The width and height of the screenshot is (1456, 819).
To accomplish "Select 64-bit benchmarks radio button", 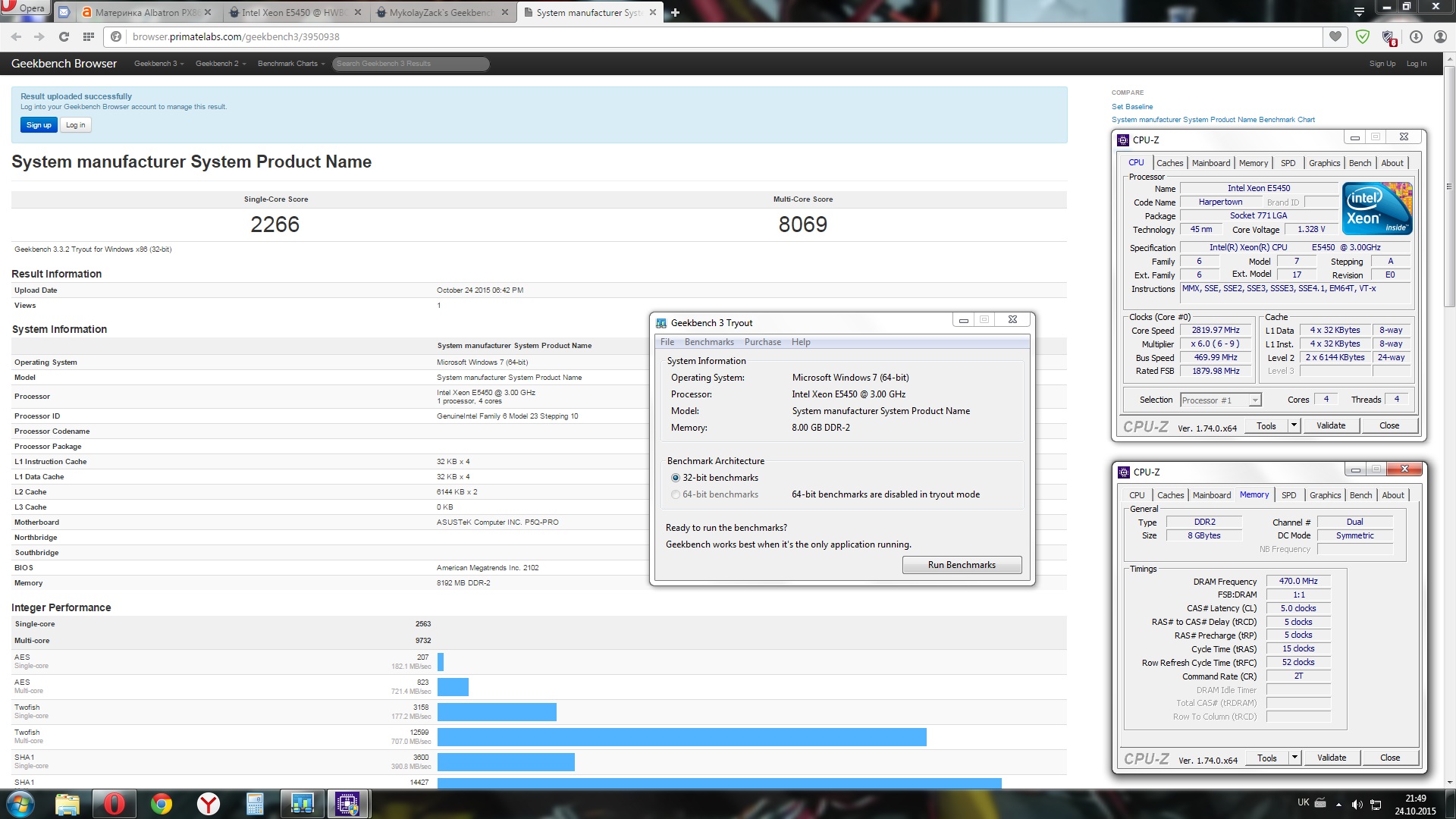I will coord(675,494).
